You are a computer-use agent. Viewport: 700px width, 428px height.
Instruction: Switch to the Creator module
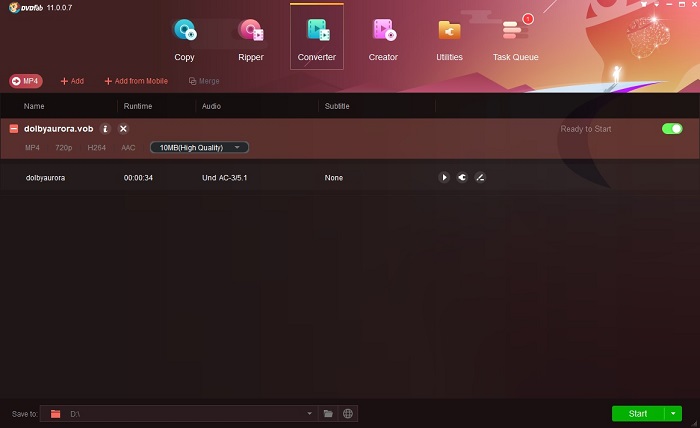383,38
